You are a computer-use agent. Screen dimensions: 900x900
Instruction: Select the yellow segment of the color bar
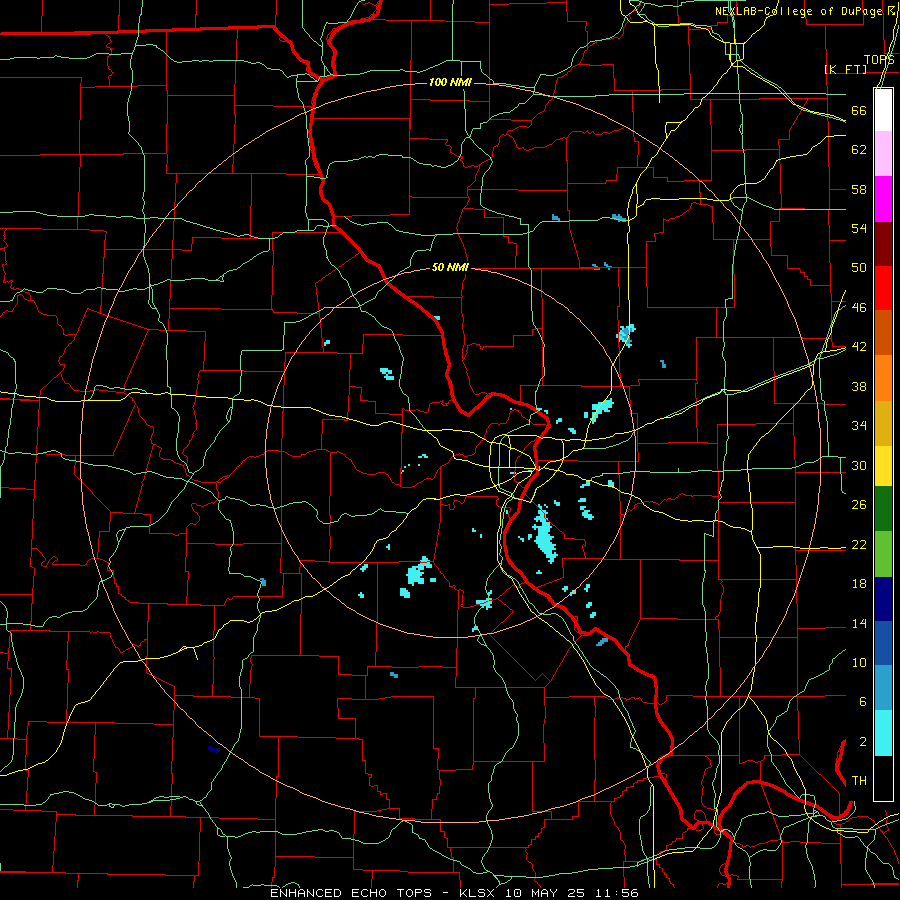(883, 465)
